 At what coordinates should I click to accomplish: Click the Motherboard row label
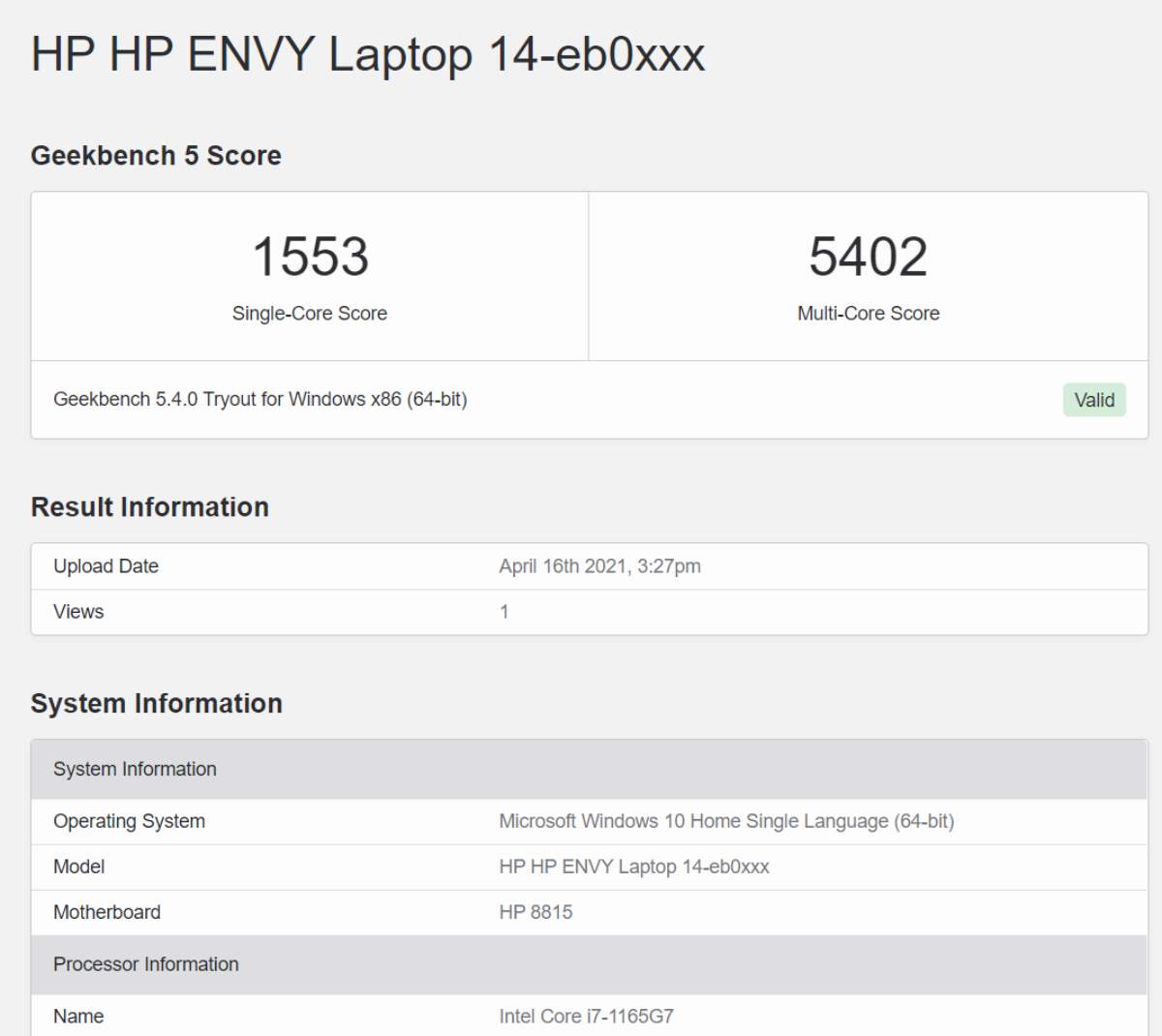pos(107,912)
